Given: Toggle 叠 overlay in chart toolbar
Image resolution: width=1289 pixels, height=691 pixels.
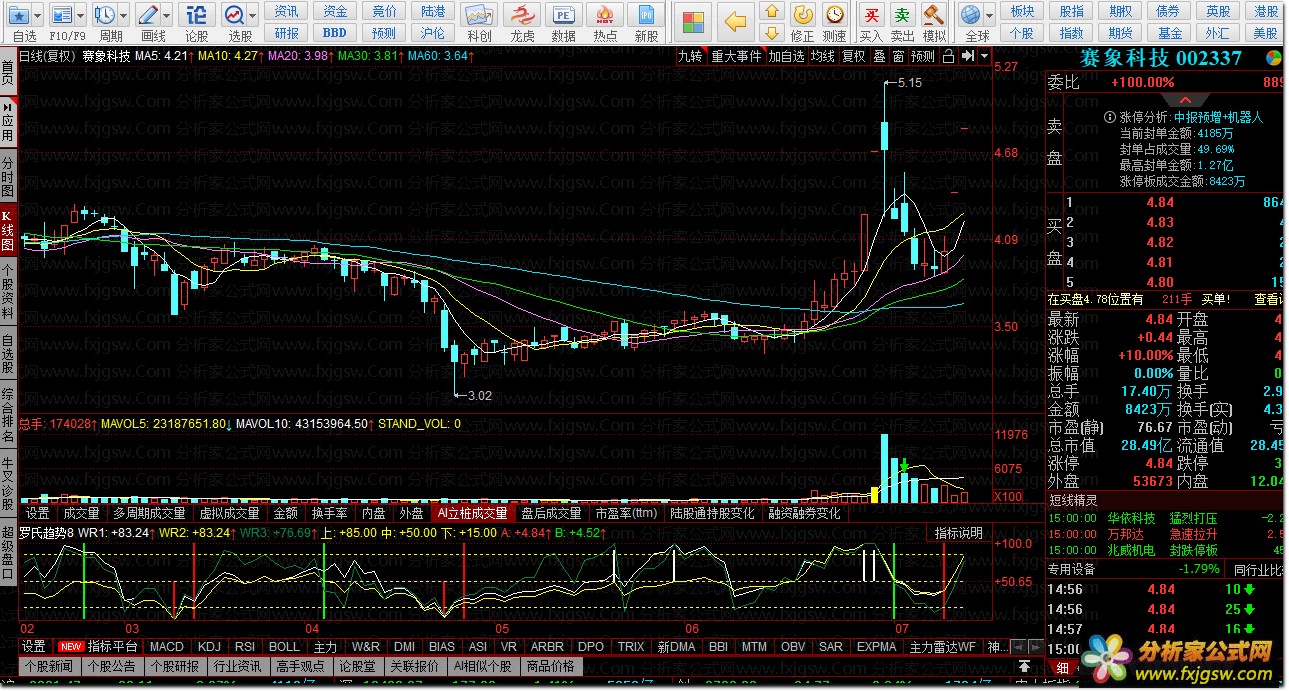Looking at the screenshot, I should [879, 57].
